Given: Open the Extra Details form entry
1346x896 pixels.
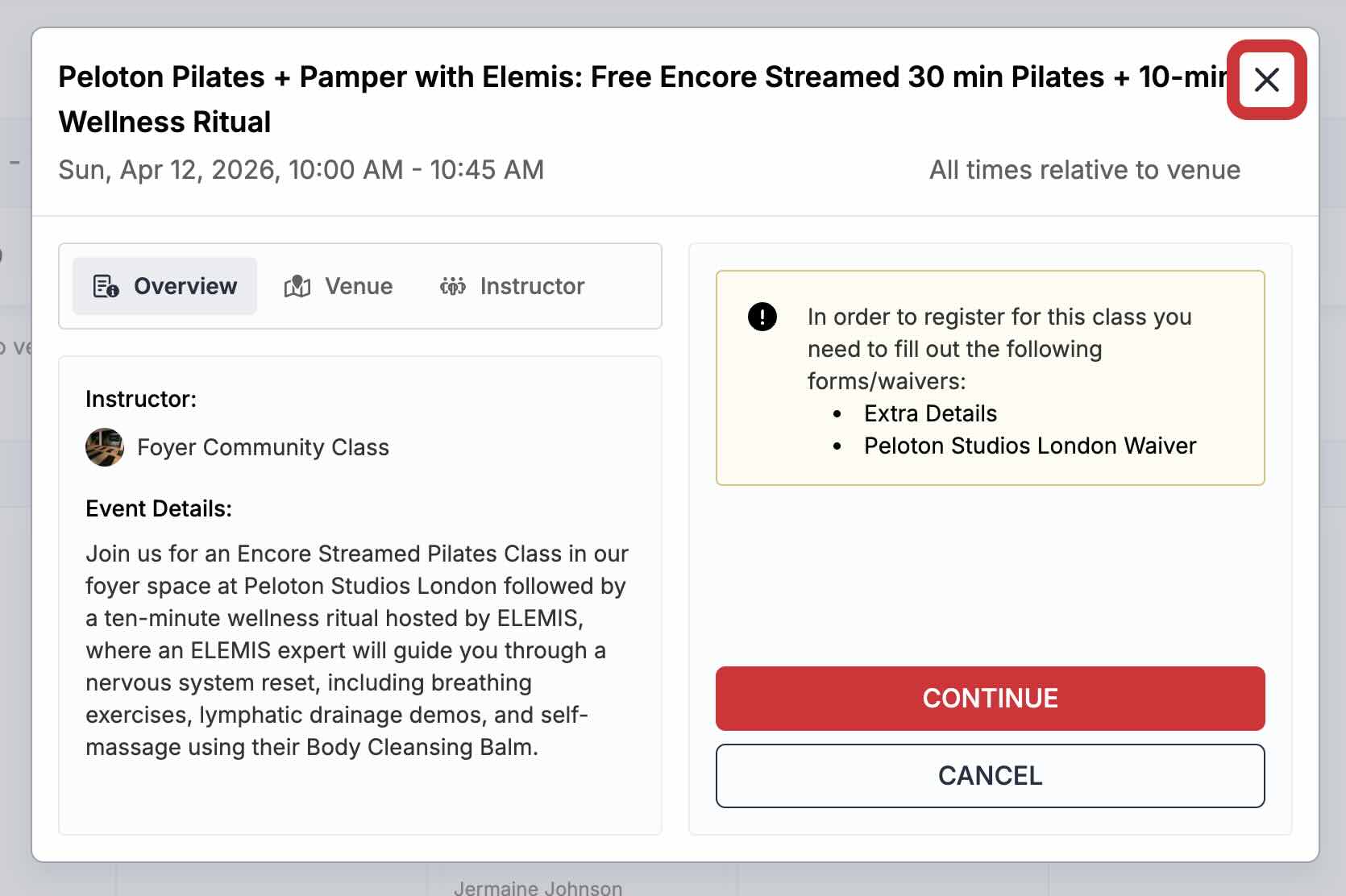Looking at the screenshot, I should coord(930,413).
